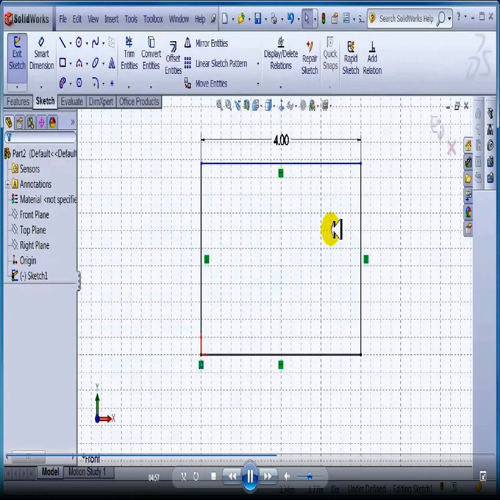Screen dimensions: 500x500
Task: Switch to the DimXpert tab
Action: point(101,101)
